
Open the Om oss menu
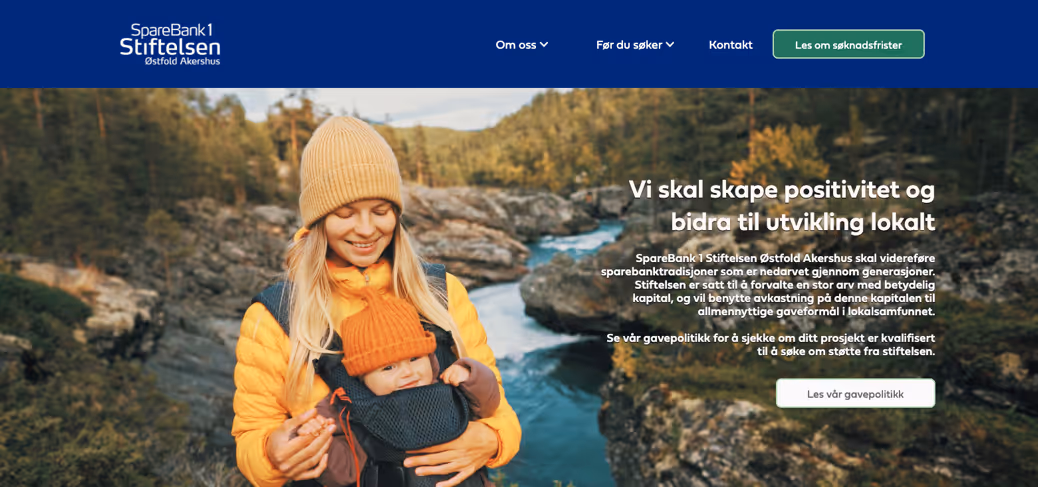coord(522,45)
